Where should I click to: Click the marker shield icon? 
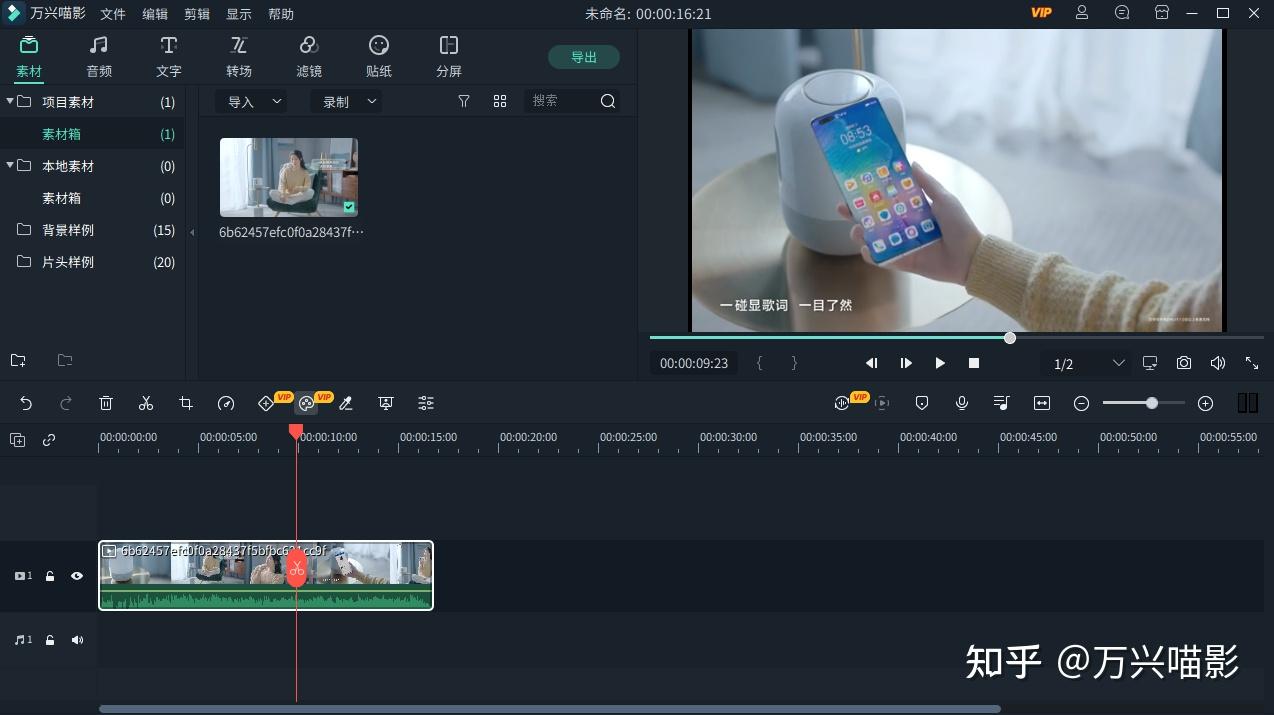pyautogui.click(x=922, y=403)
